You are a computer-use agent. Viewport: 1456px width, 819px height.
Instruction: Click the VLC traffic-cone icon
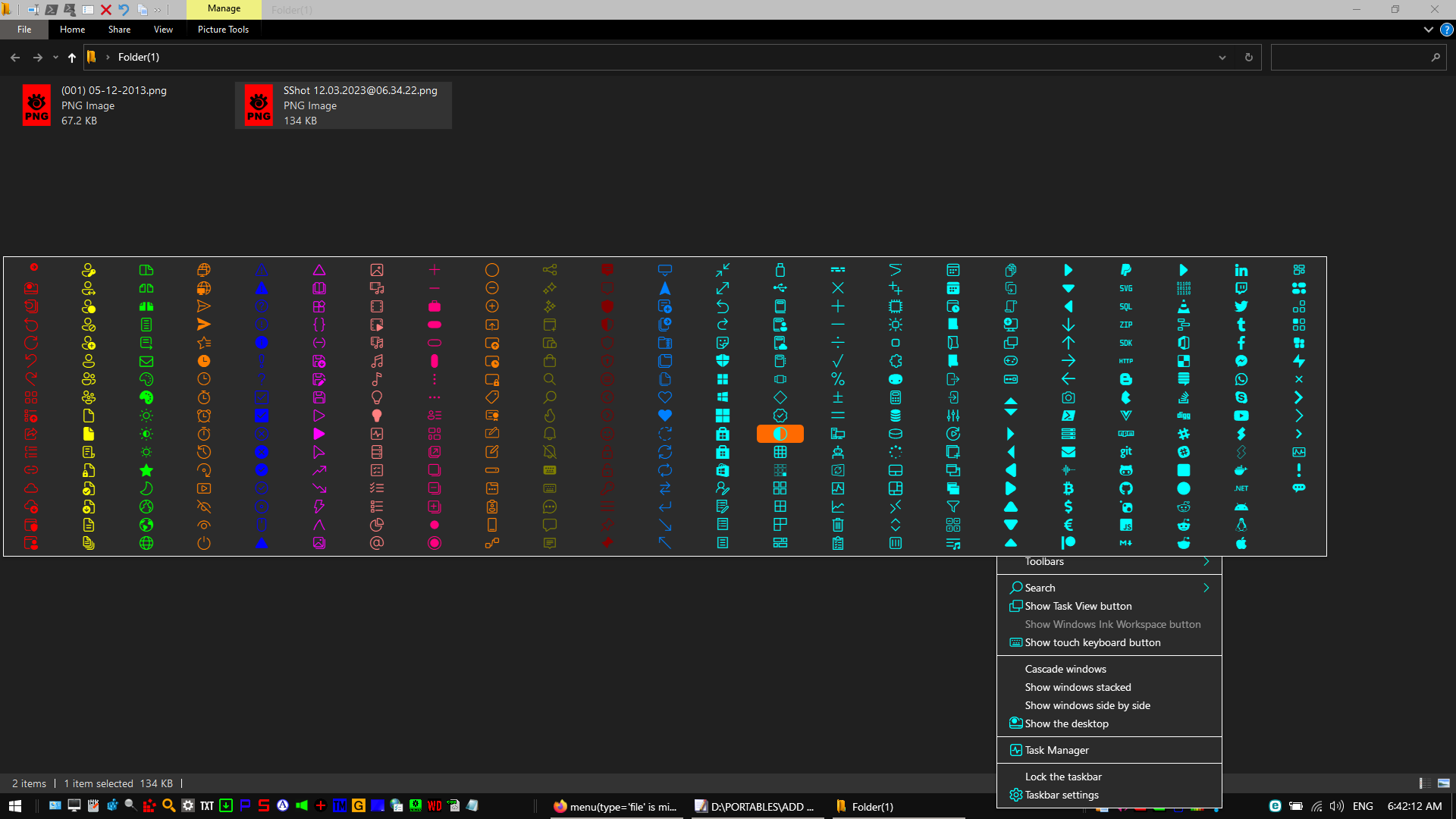point(1184,307)
